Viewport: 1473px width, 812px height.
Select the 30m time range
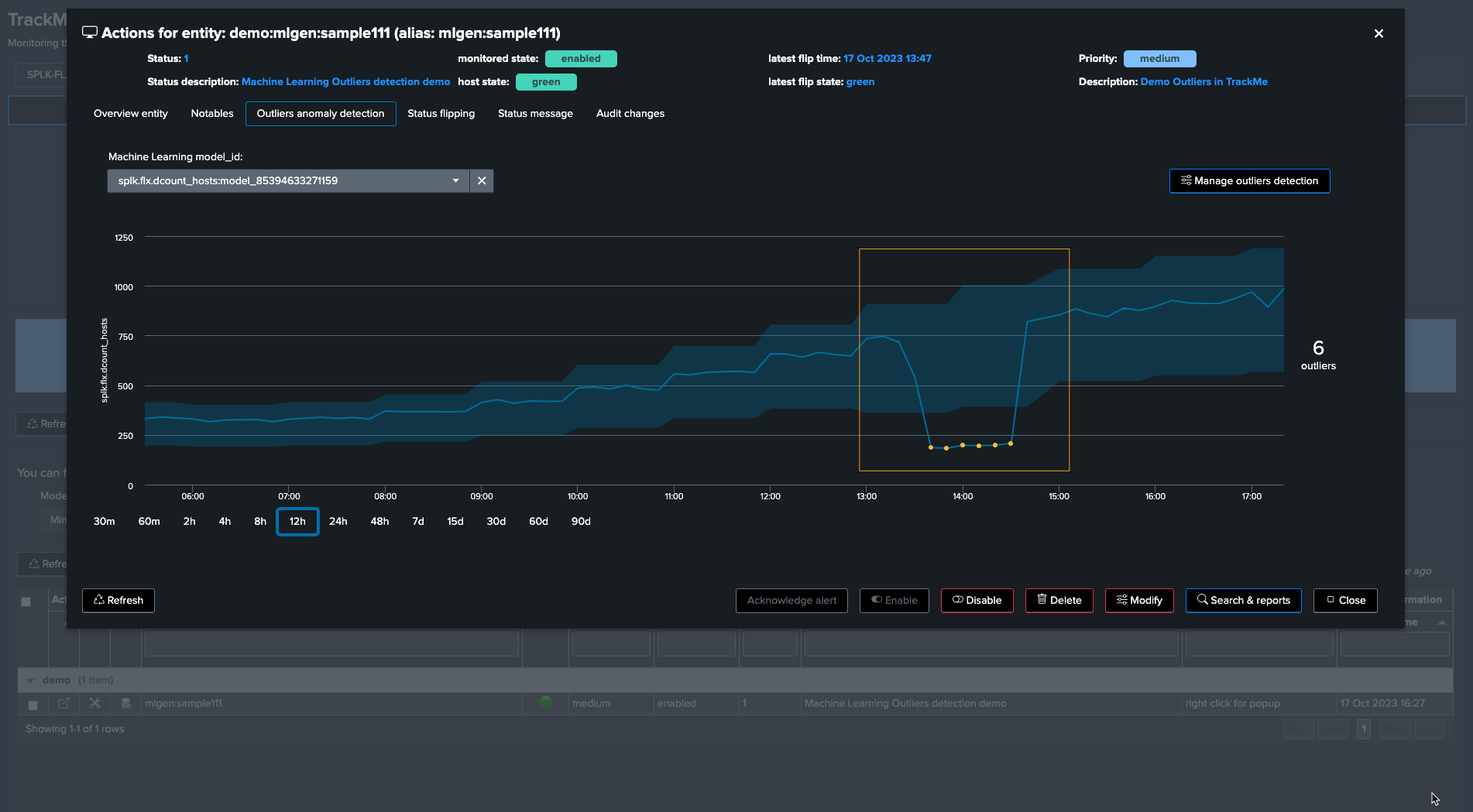[x=104, y=521]
